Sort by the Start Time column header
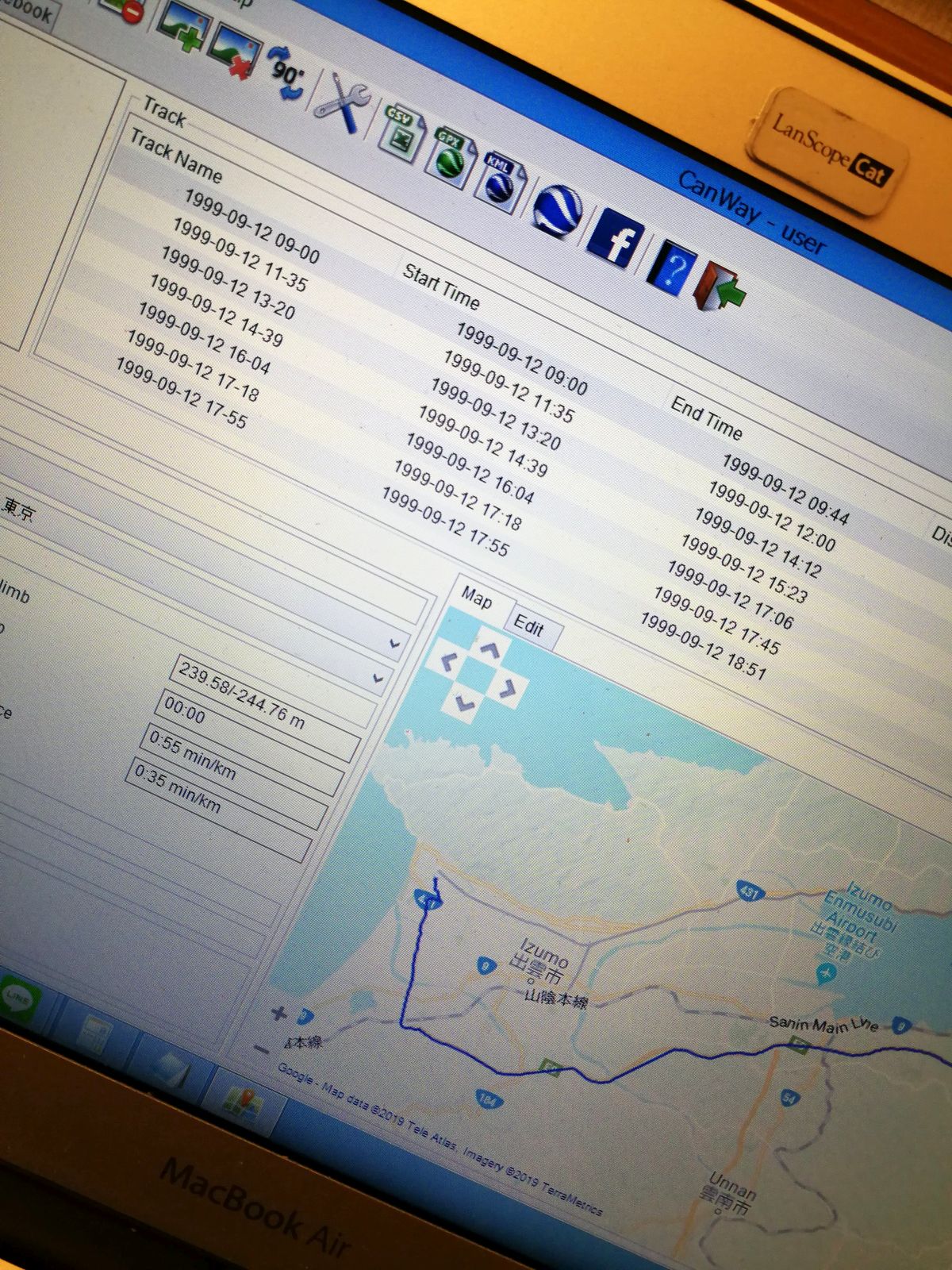This screenshot has height=1270, width=952. coord(441,287)
